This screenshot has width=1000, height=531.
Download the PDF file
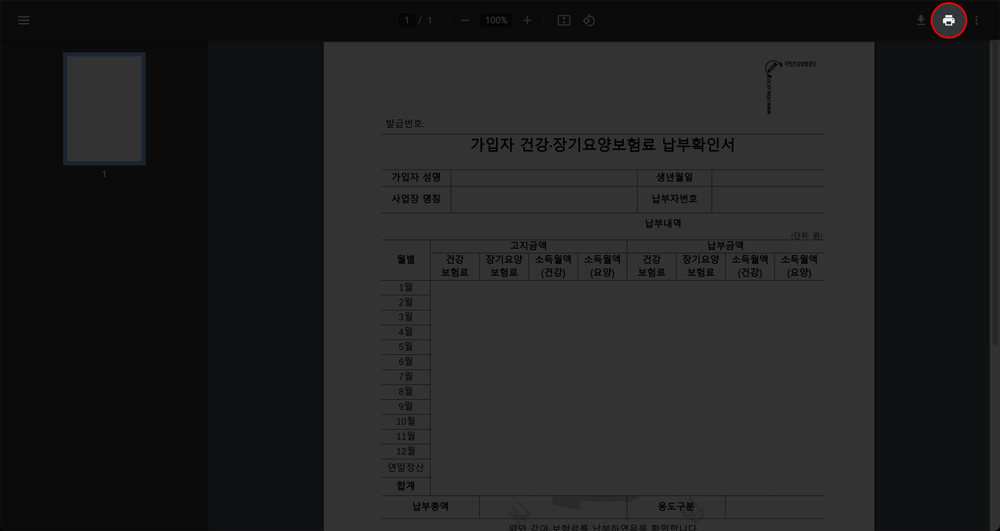[920, 20]
